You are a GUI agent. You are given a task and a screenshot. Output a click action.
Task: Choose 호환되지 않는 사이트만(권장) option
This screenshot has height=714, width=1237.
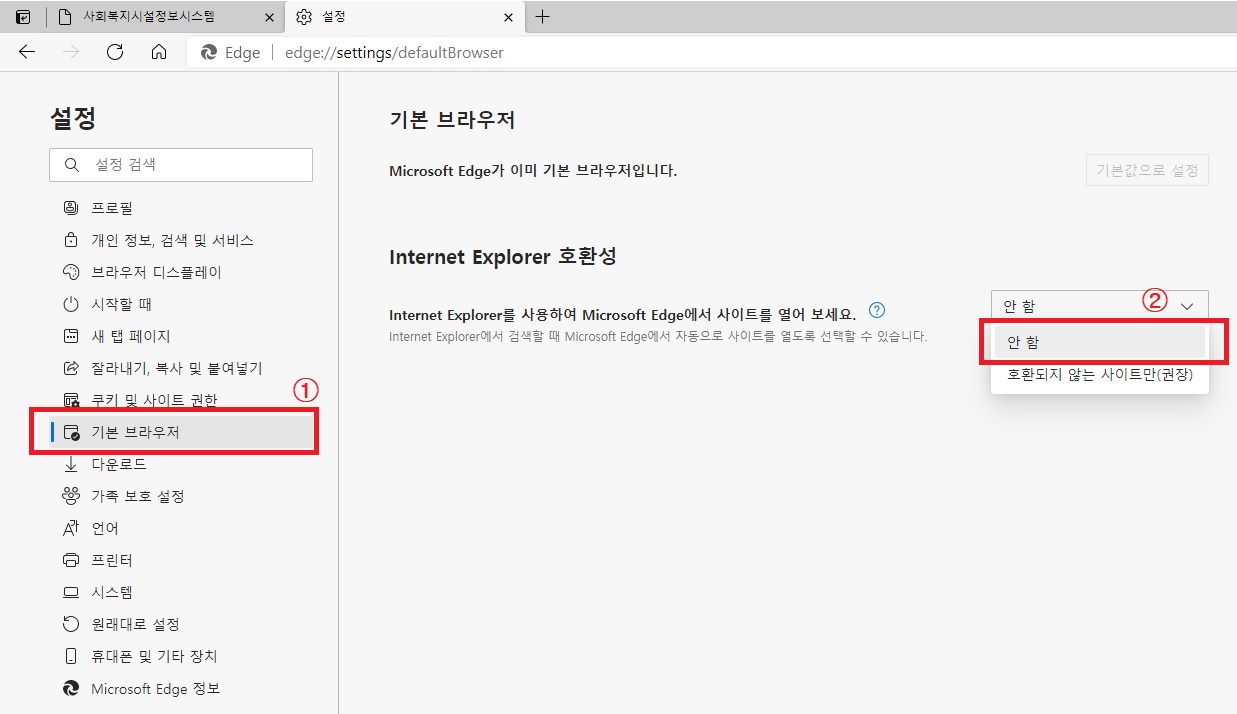[1100, 376]
